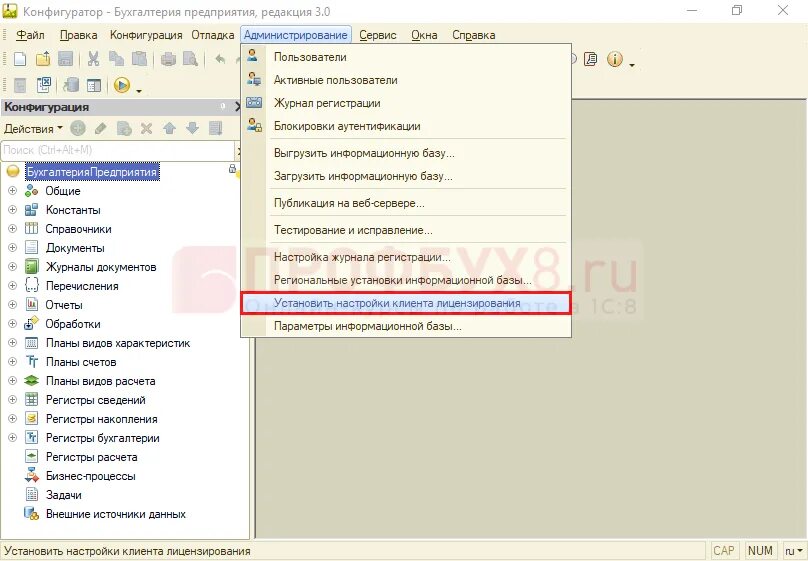Expand the Общие tree node

pyautogui.click(x=12, y=191)
